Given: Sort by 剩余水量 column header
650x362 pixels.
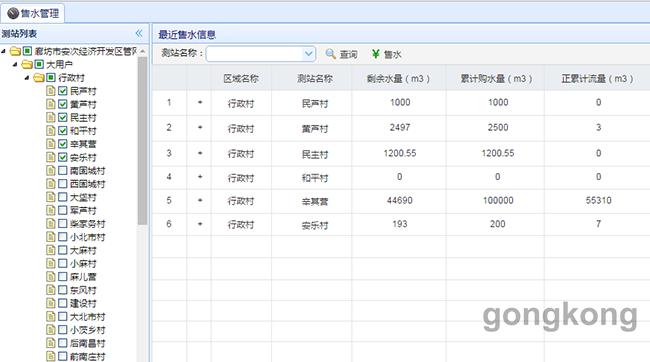Looking at the screenshot, I should (x=398, y=79).
